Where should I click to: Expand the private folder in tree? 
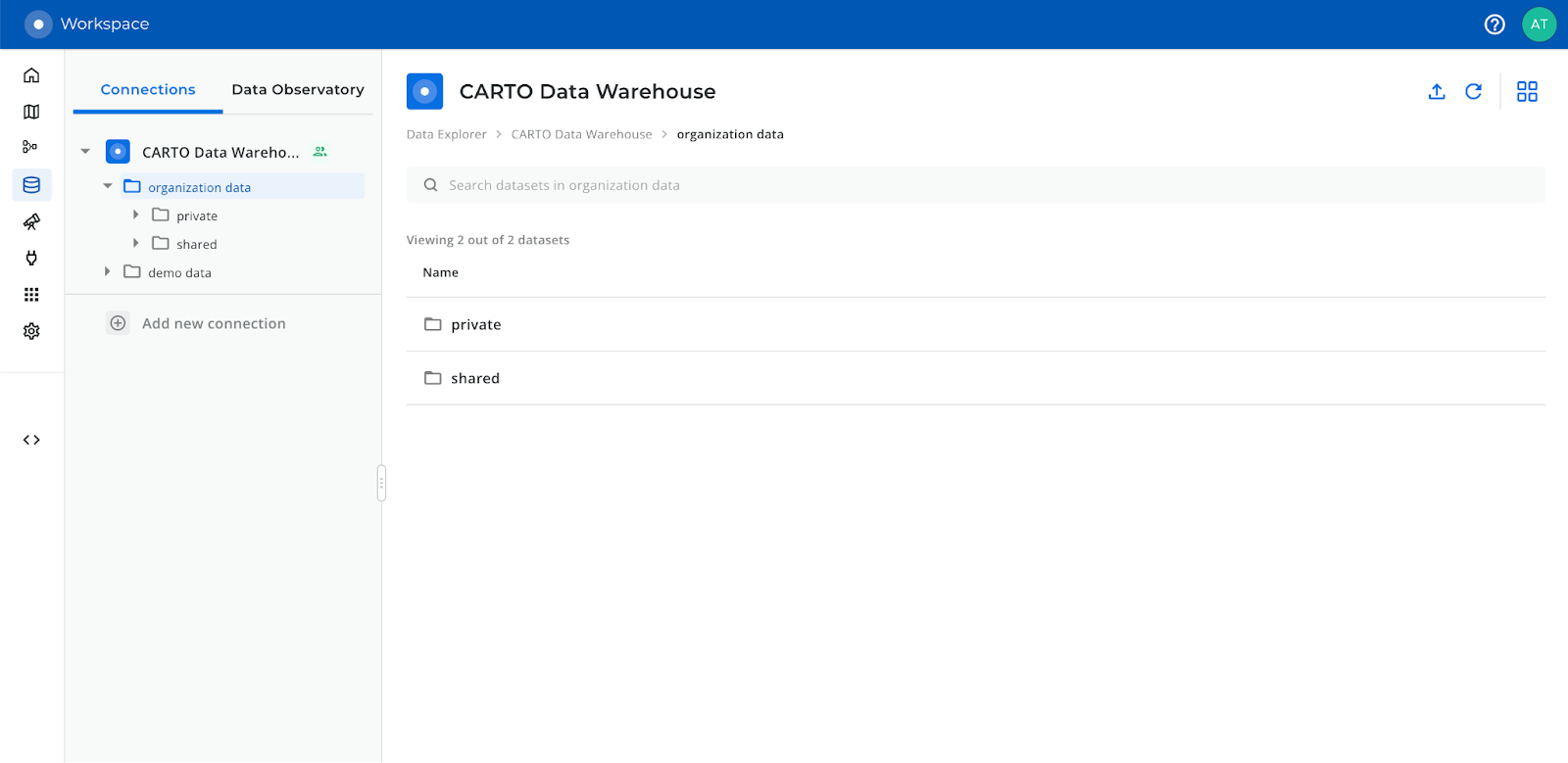(136, 215)
